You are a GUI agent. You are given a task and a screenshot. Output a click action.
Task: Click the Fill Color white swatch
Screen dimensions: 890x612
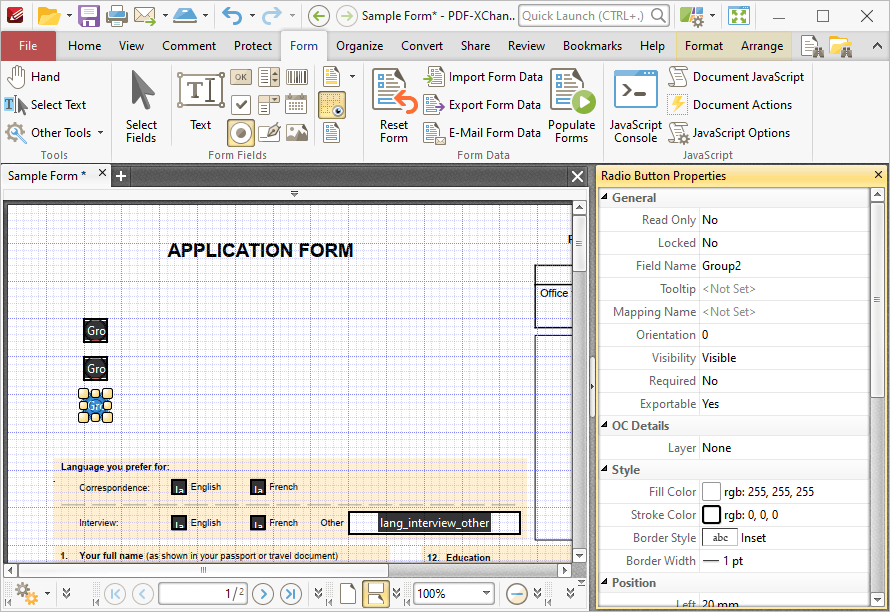pos(711,492)
